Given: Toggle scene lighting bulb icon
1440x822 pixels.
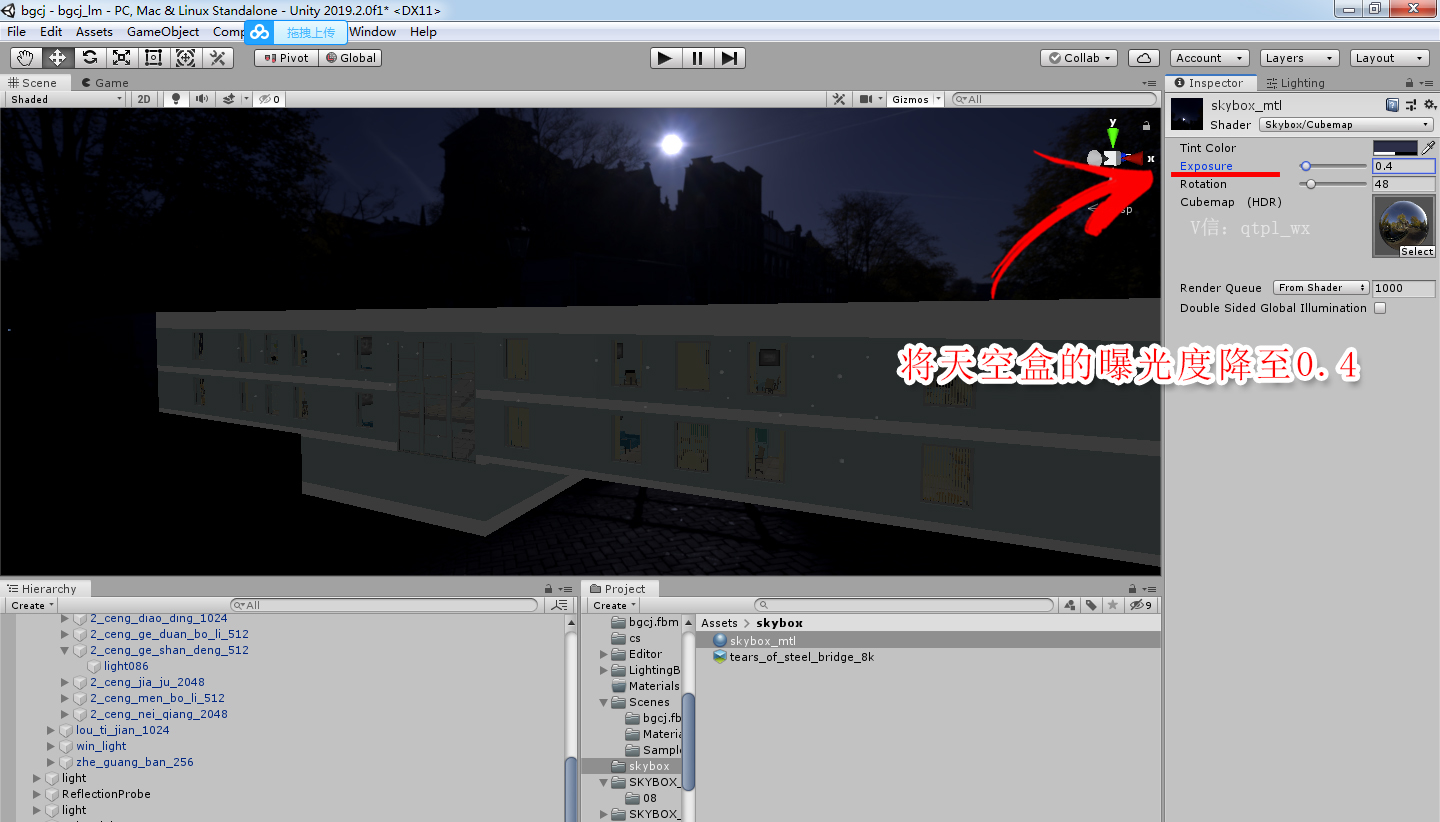Looking at the screenshot, I should [177, 99].
